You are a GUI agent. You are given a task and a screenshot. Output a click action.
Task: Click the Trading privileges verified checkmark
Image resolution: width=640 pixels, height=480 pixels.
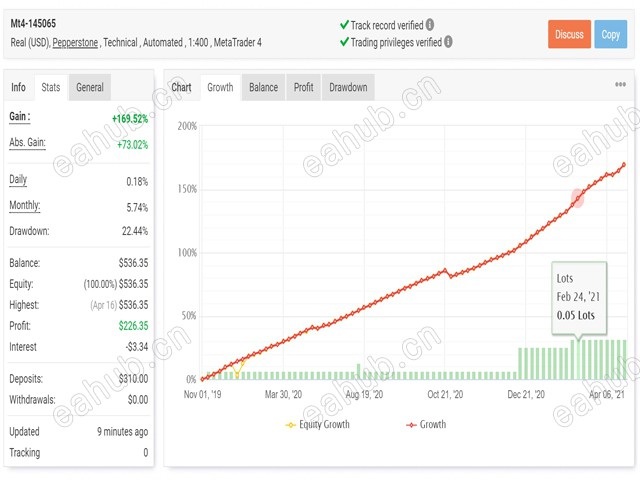pos(344,42)
